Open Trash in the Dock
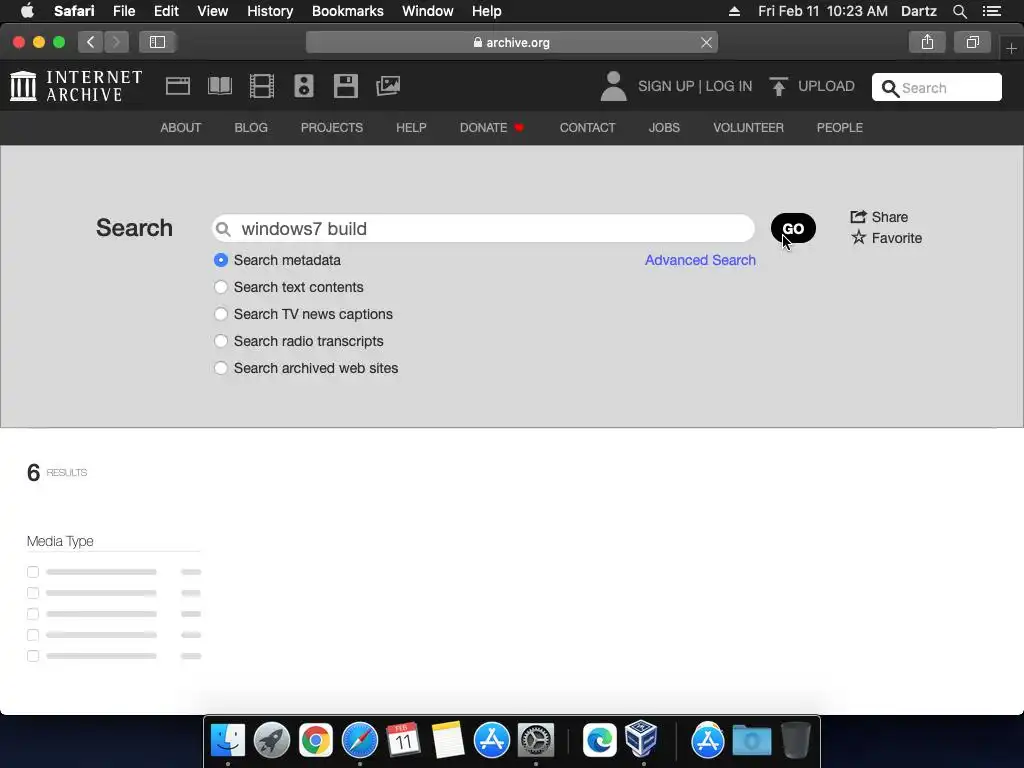Viewport: 1024px width, 768px height. pos(795,741)
